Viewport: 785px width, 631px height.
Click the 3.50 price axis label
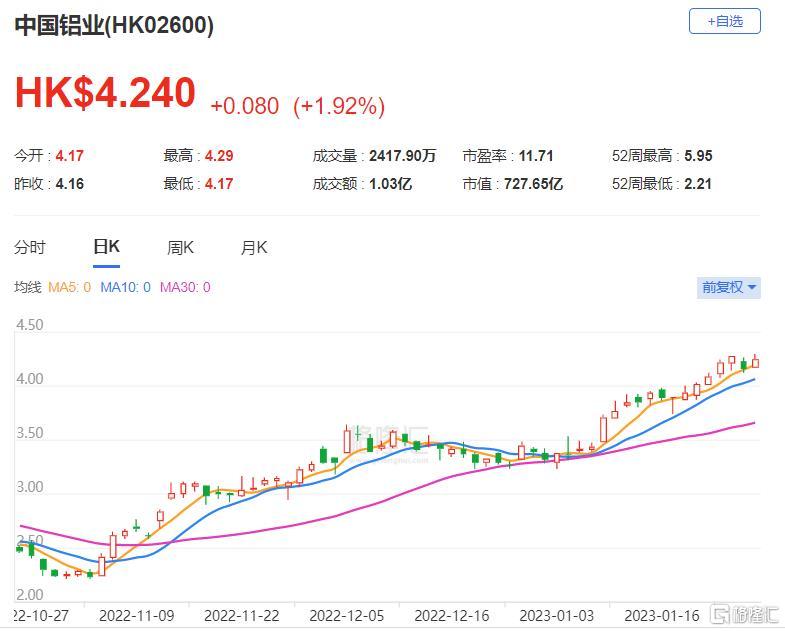tap(30, 433)
